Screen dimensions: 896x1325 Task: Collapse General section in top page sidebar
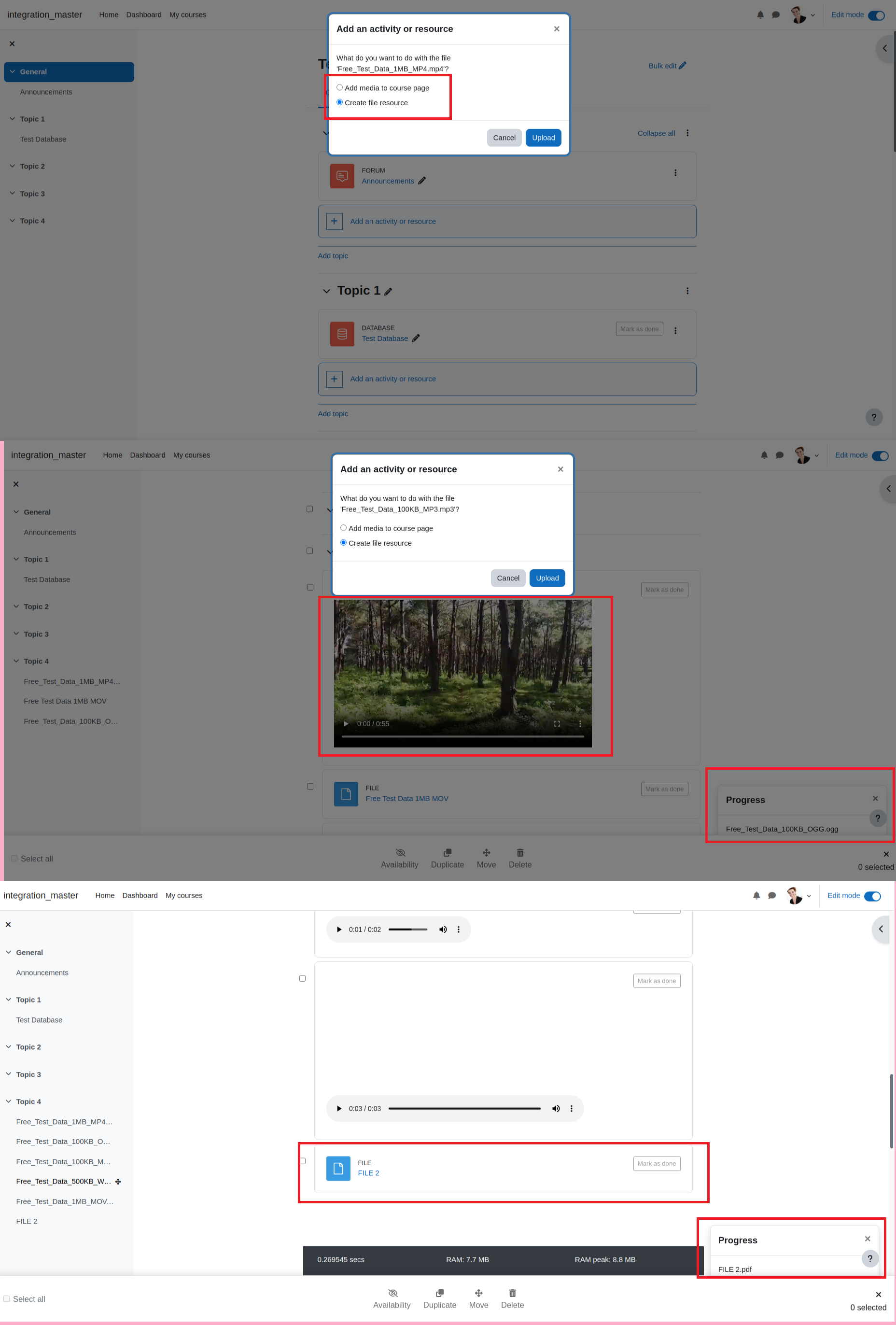(x=13, y=71)
